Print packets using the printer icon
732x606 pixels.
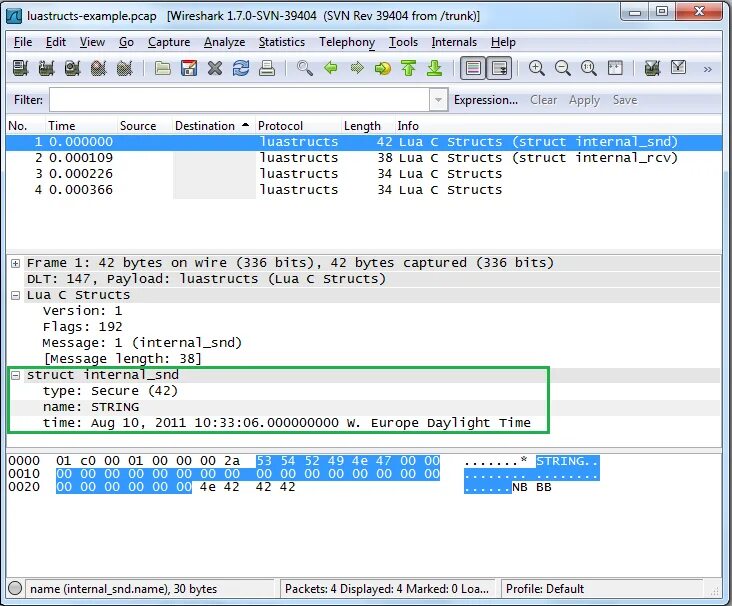(x=267, y=68)
